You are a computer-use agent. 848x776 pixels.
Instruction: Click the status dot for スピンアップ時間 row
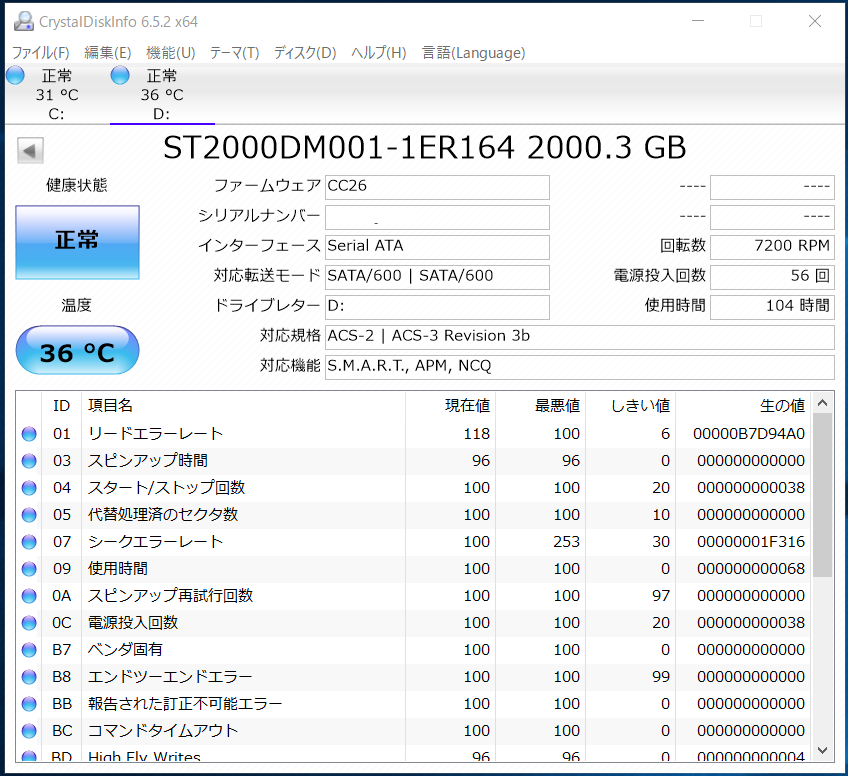29,461
